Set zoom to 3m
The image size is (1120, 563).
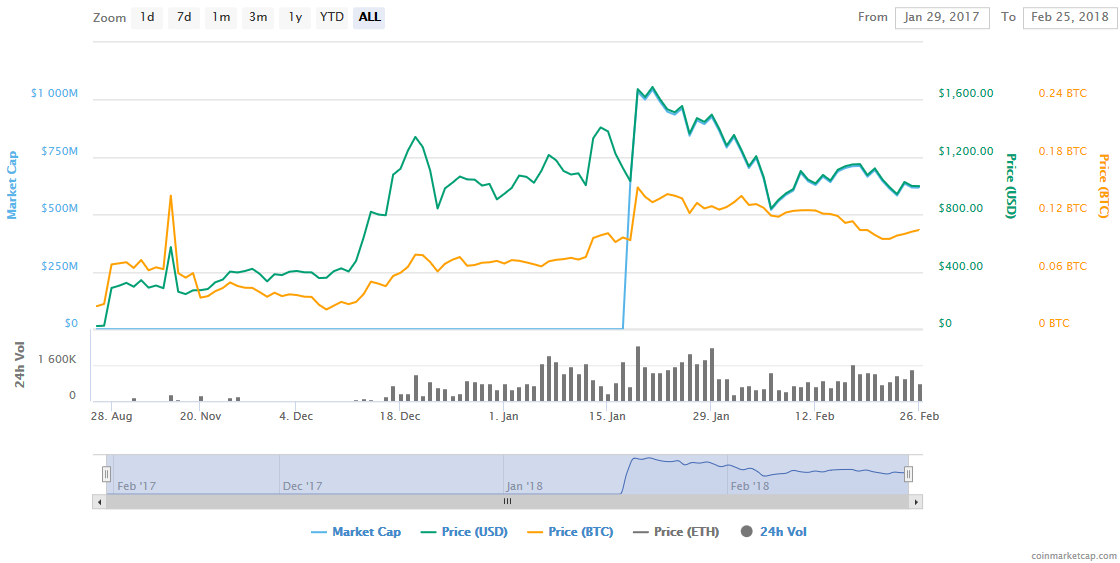(x=258, y=17)
